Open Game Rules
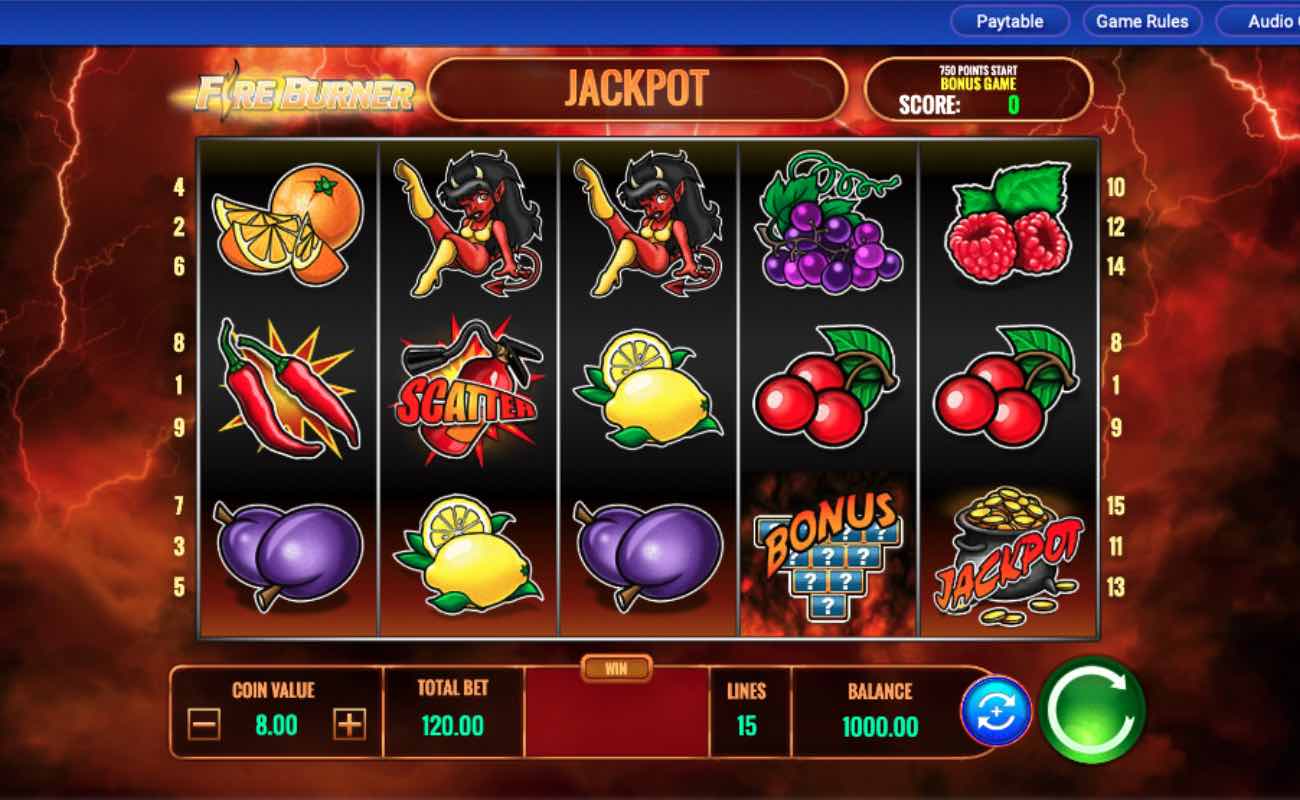Image resolution: width=1300 pixels, height=800 pixels. point(1142,21)
